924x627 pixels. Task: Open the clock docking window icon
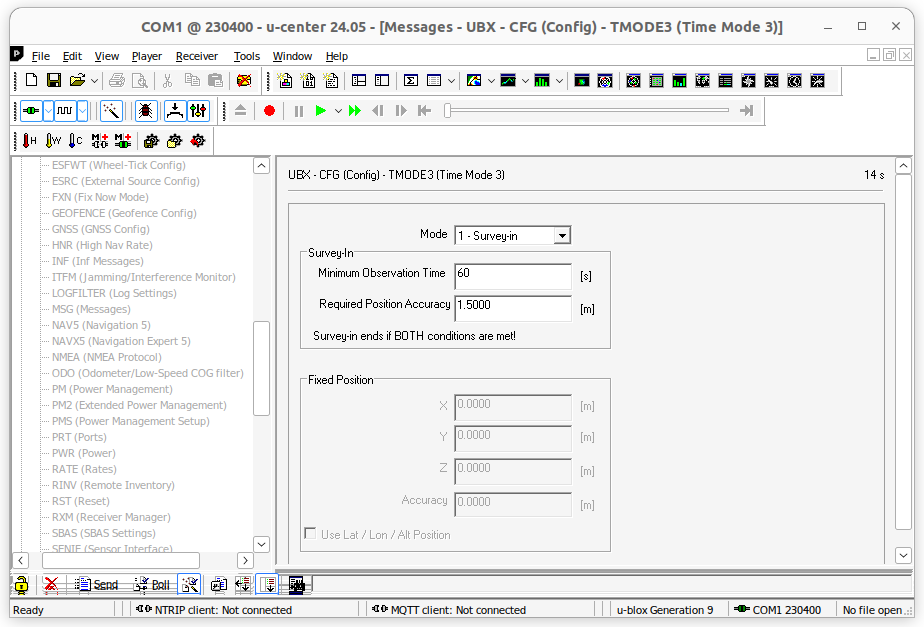794,81
